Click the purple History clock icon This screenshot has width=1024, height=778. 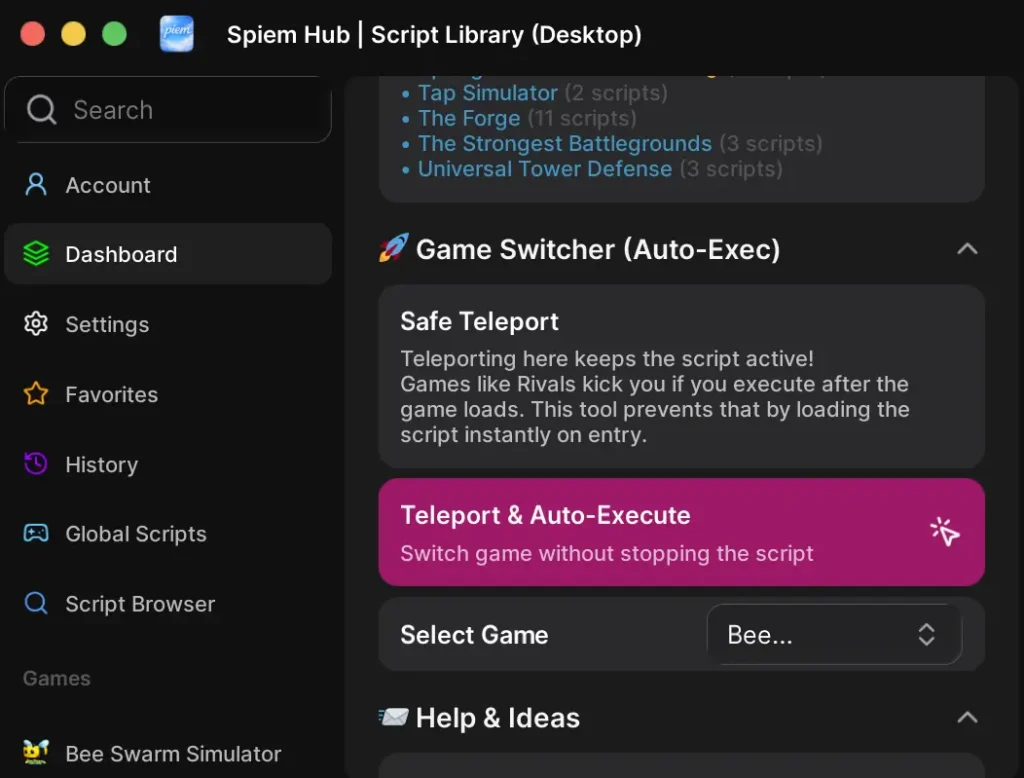(36, 463)
